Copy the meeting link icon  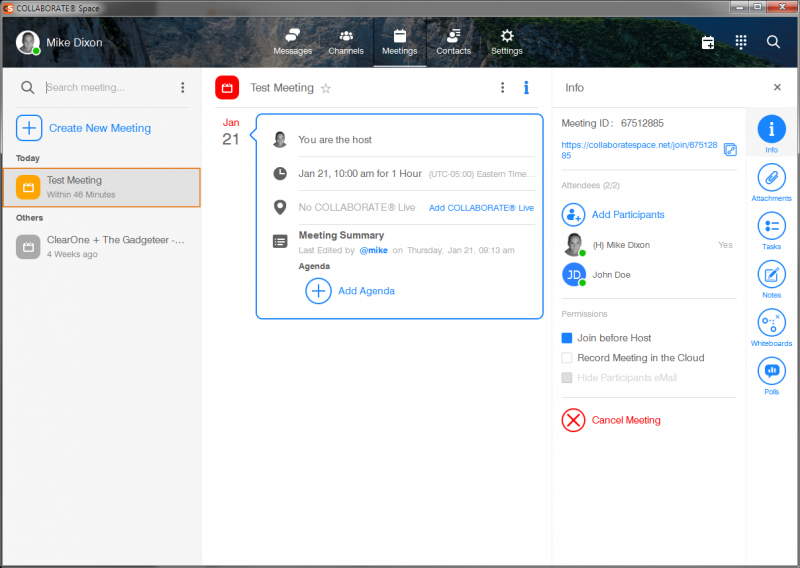(730, 150)
